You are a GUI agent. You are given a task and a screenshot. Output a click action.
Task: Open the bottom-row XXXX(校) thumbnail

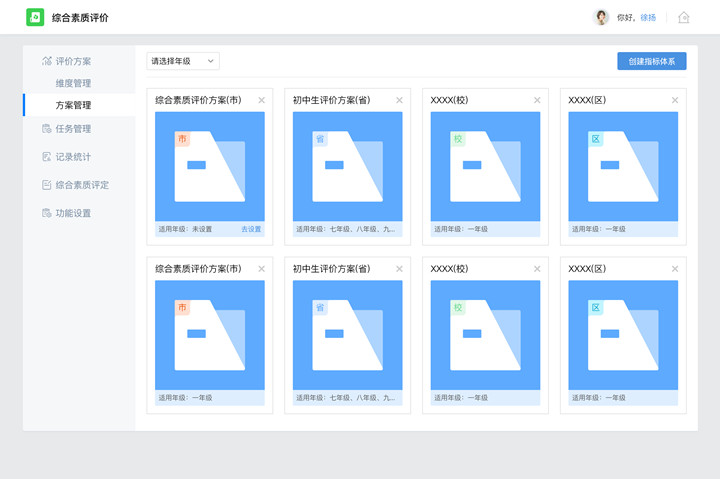coord(485,335)
